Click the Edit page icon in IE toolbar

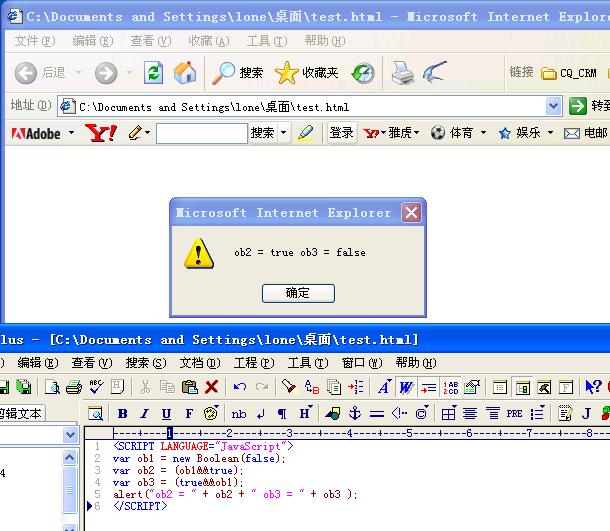(435, 72)
